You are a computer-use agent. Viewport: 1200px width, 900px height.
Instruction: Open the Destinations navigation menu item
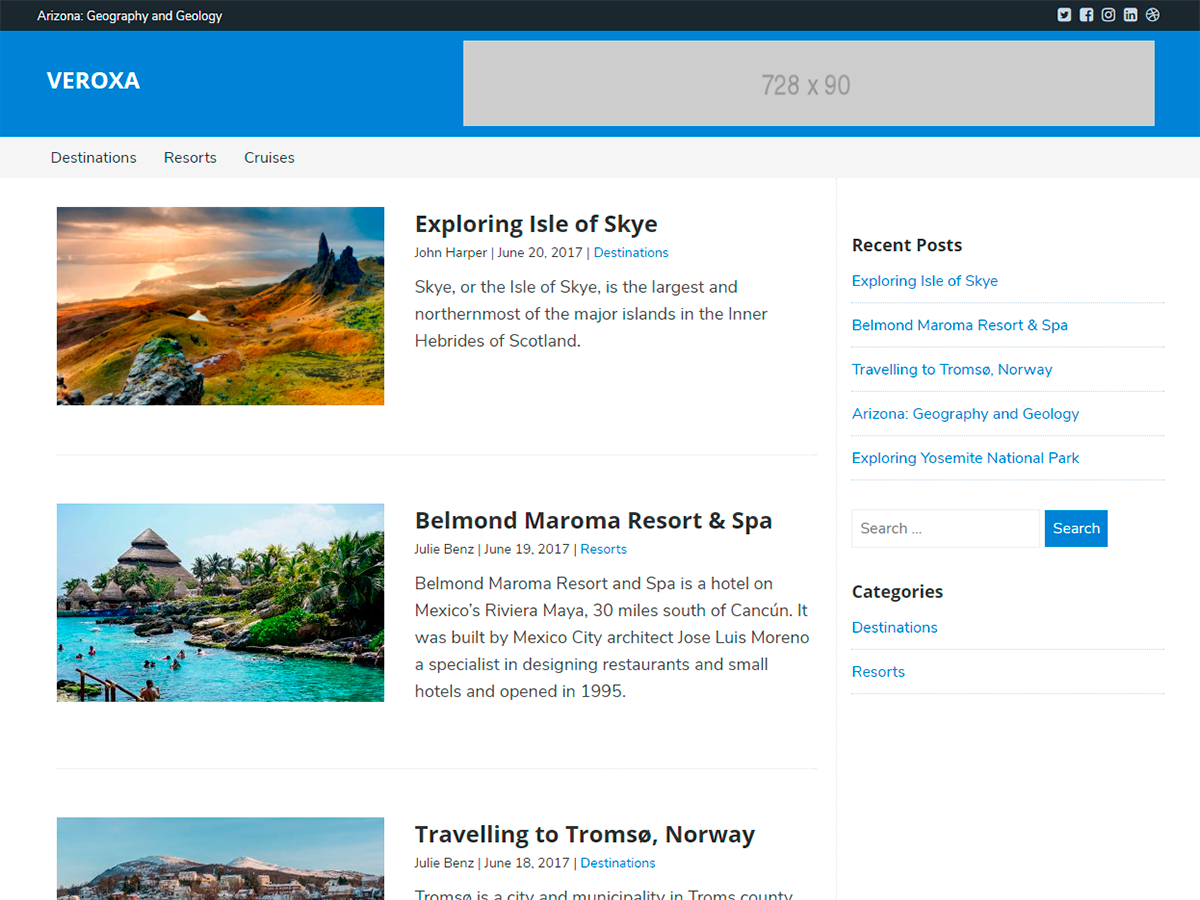click(x=93, y=157)
